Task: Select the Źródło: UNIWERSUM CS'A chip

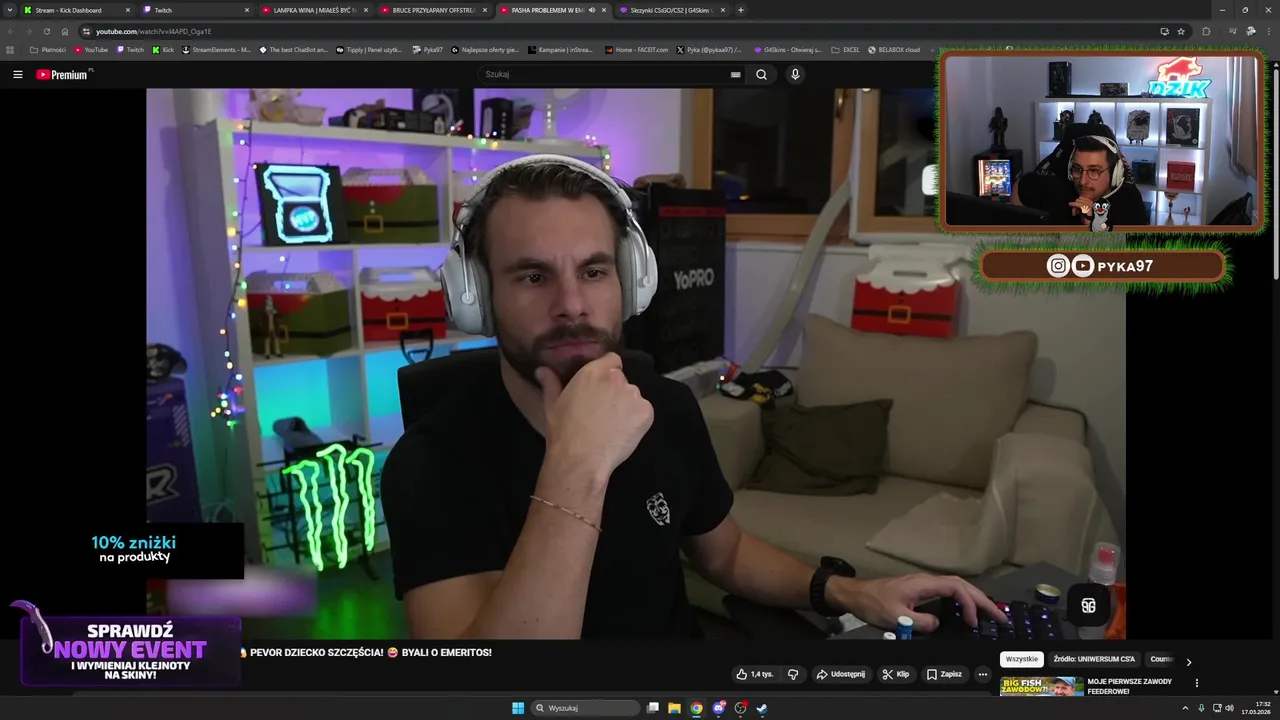Action: point(1094,659)
